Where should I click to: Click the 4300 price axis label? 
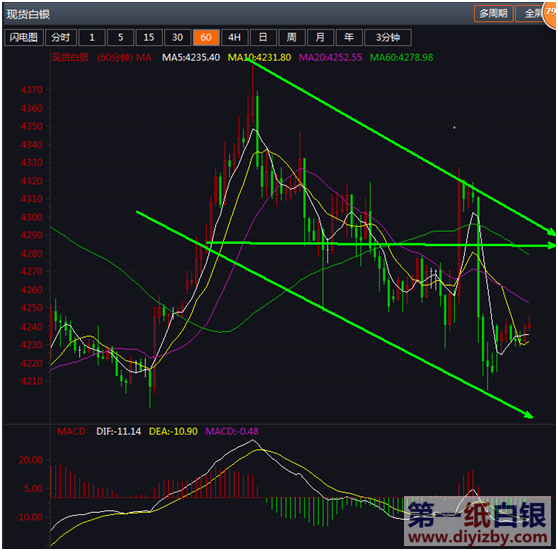click(32, 217)
